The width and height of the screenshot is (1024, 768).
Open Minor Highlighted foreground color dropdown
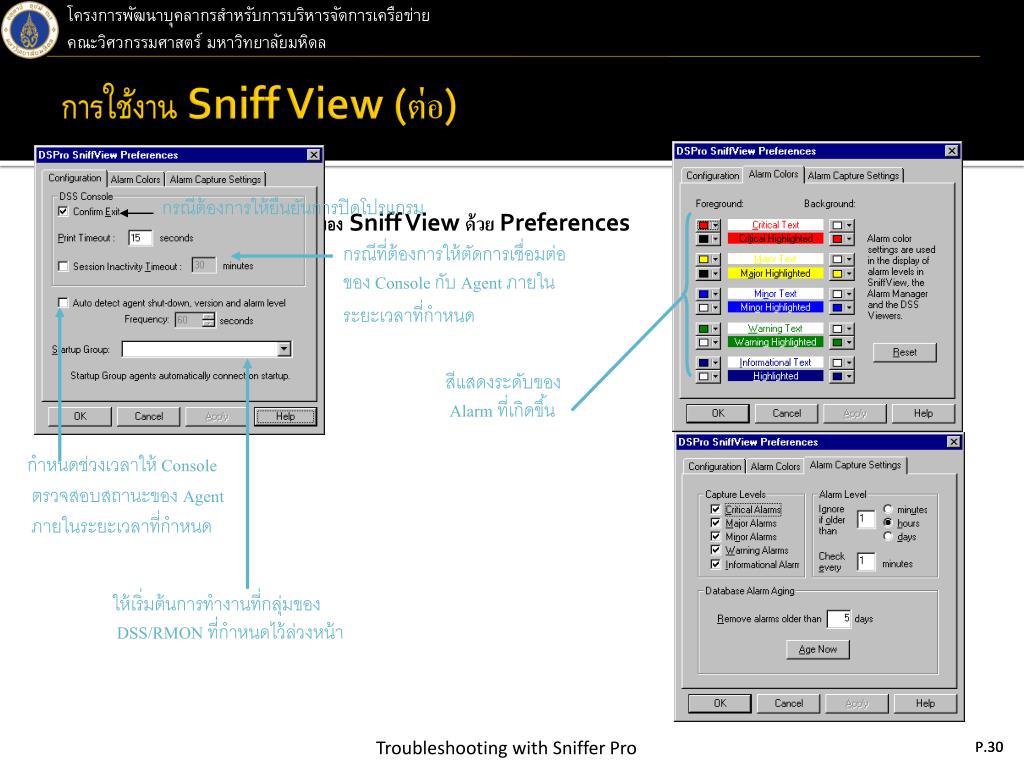pyautogui.click(x=716, y=308)
